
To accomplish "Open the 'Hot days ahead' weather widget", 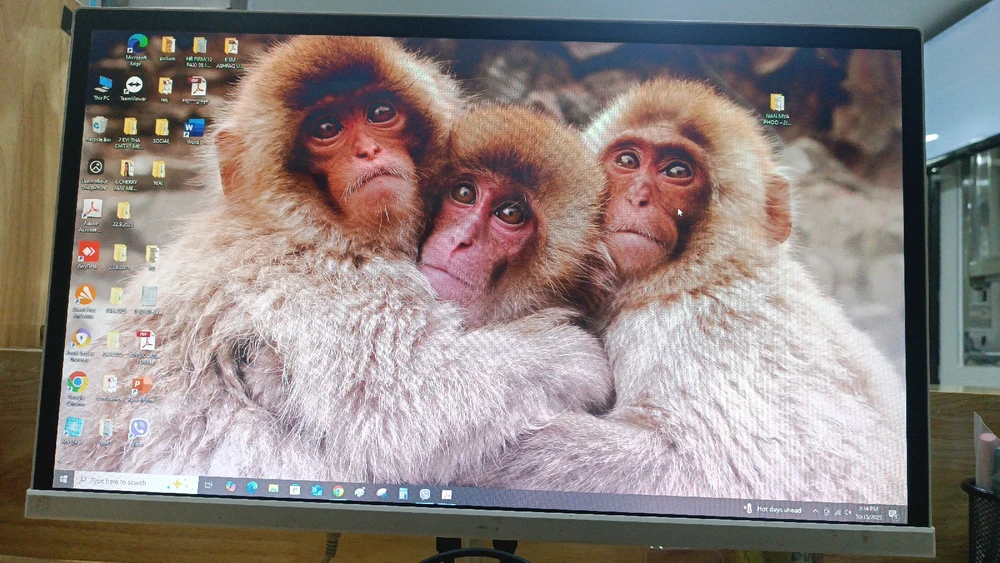I will pos(773,509).
